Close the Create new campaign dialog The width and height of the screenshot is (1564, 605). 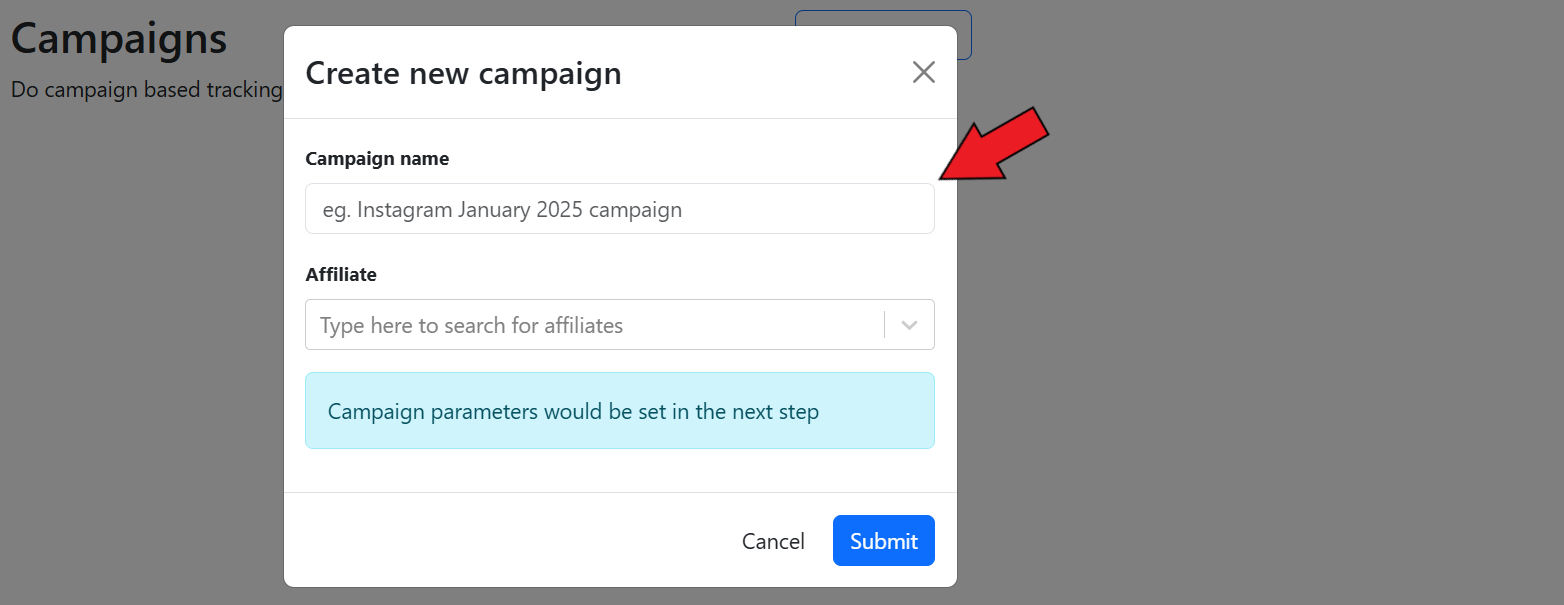point(923,72)
